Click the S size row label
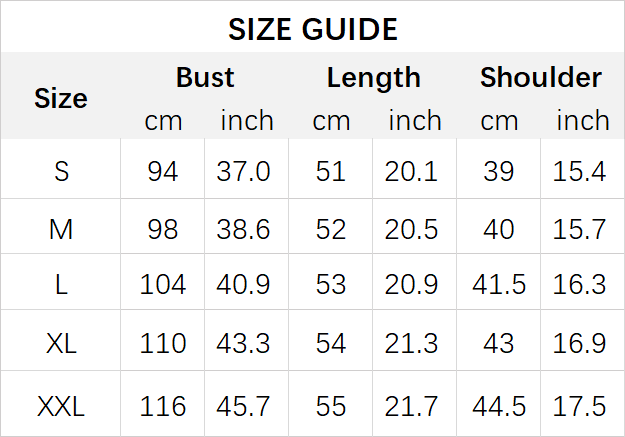Viewport: 625px width, 437px height. [x=61, y=172]
